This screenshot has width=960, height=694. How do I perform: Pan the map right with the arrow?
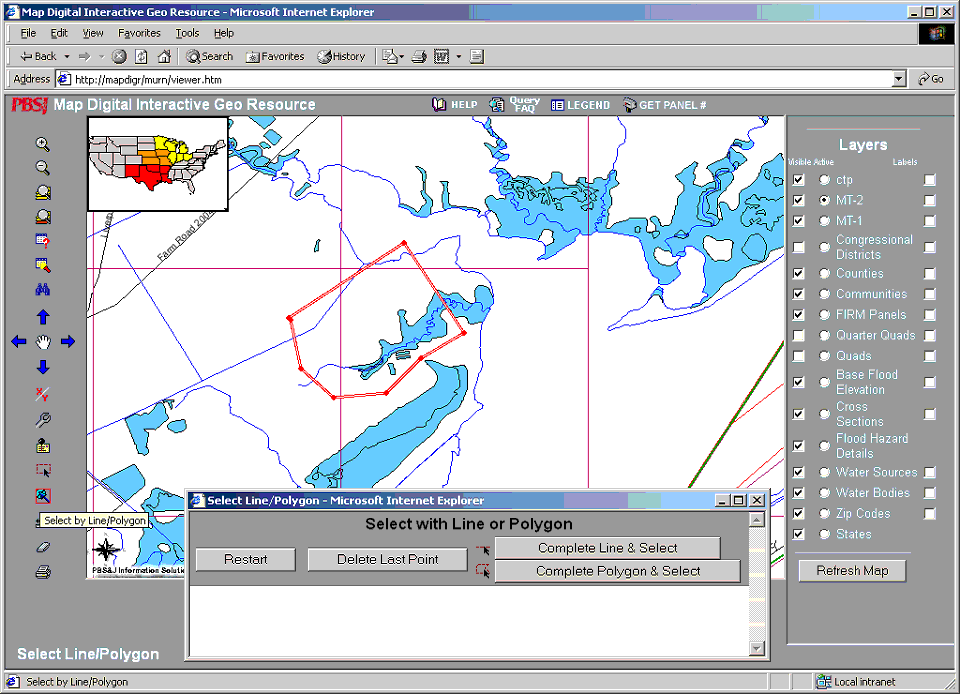[x=67, y=341]
